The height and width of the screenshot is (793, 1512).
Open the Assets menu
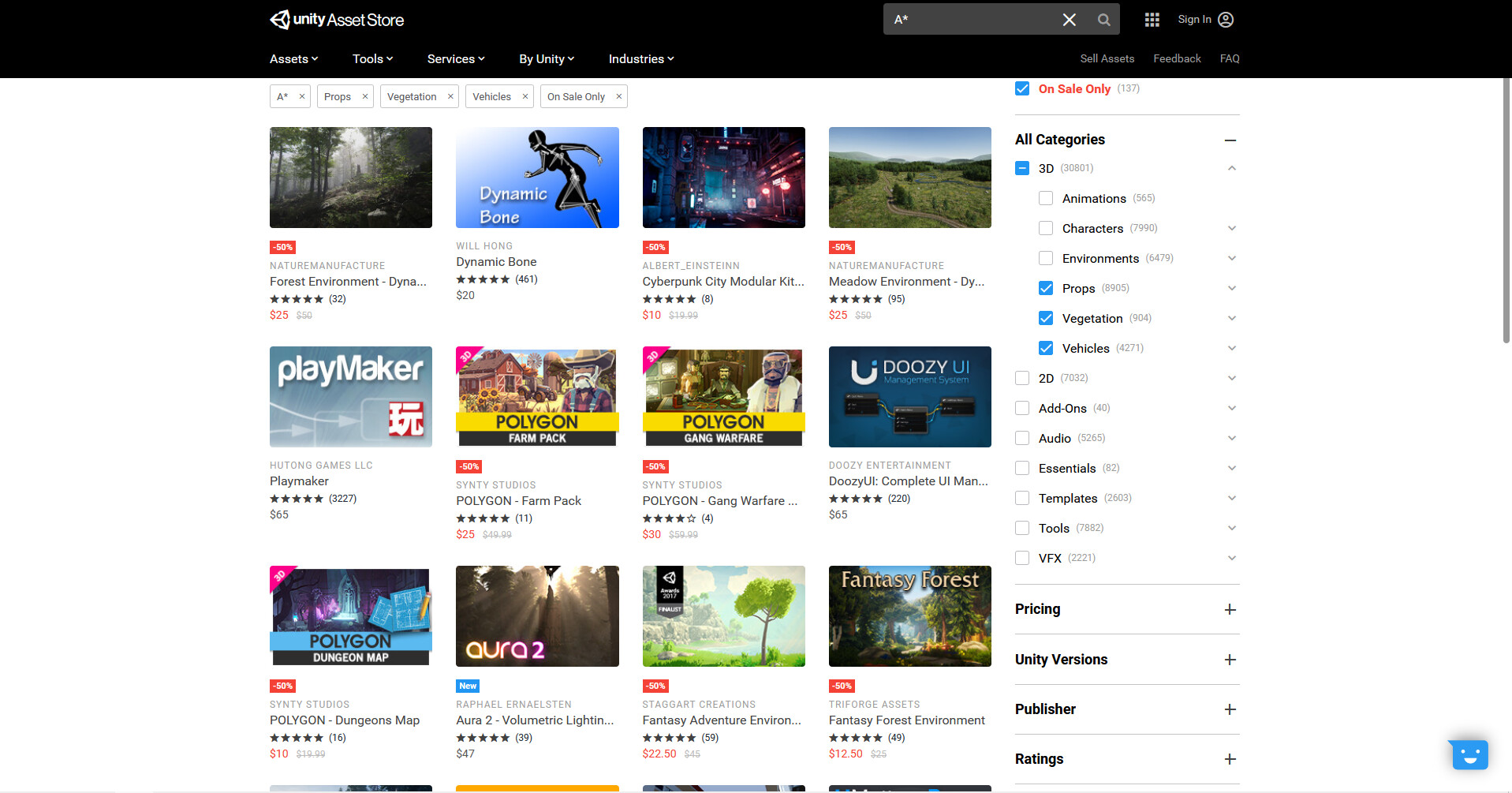pos(294,59)
